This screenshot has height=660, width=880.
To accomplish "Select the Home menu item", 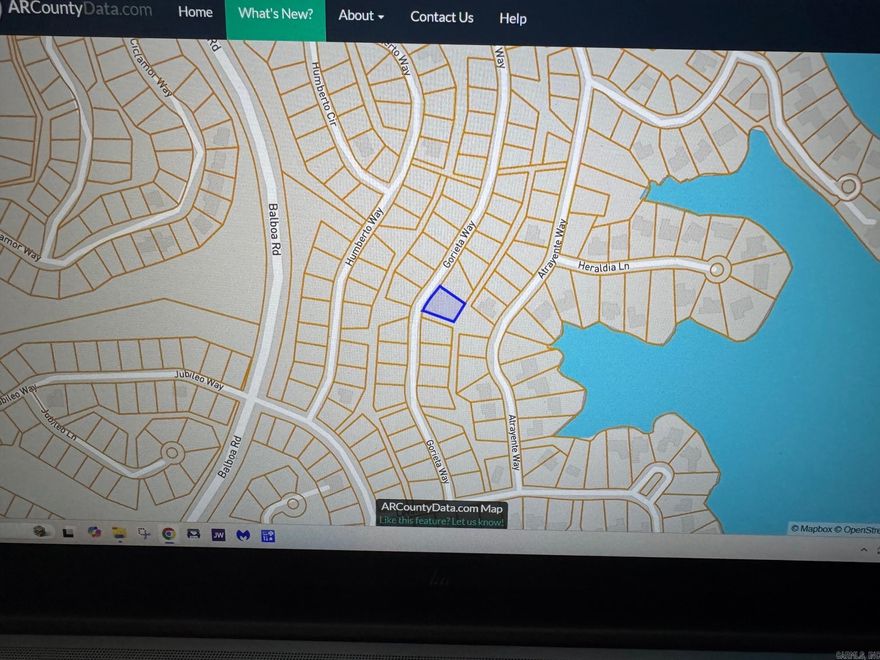I will [x=194, y=13].
